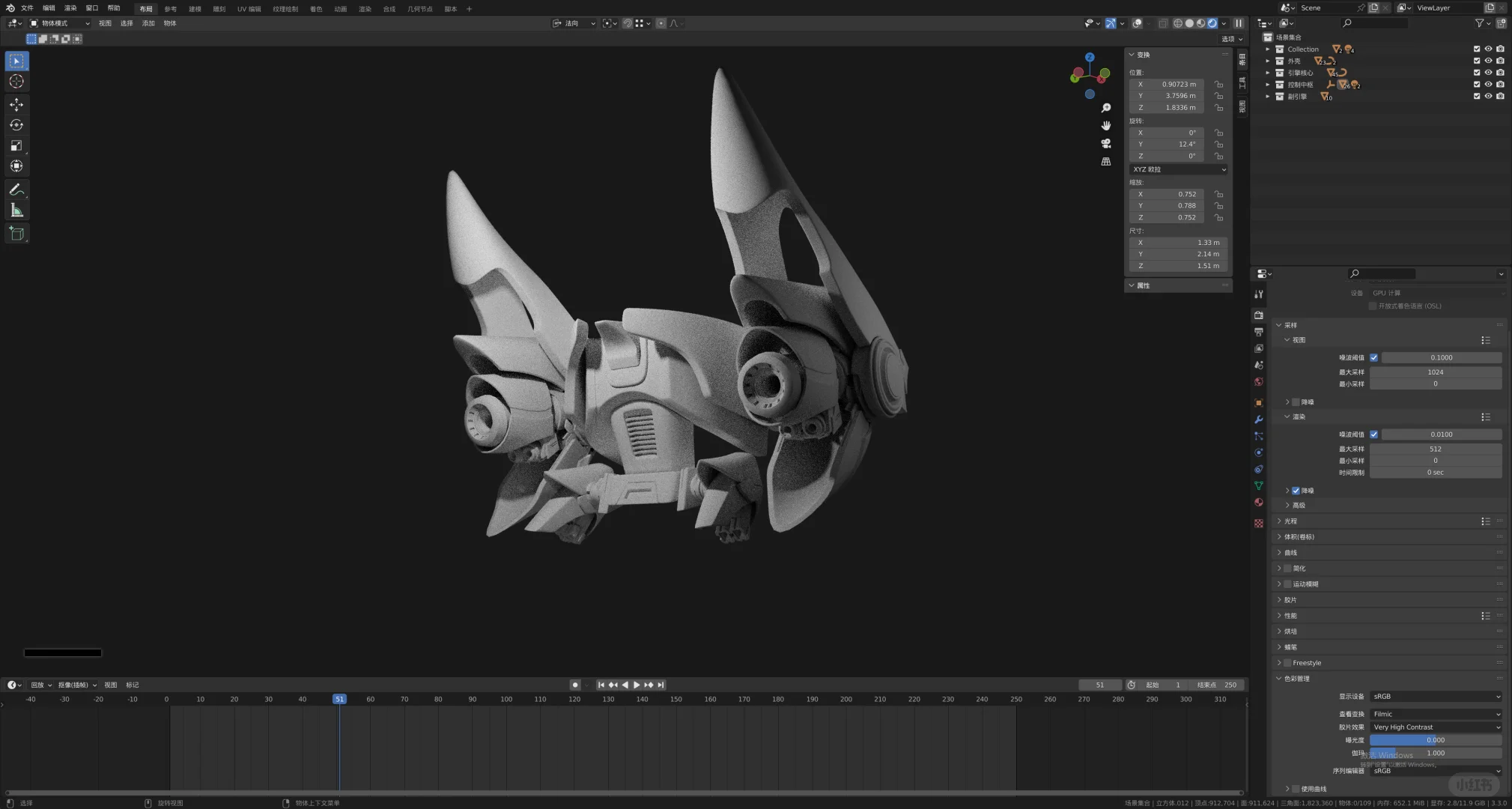Uncheck the render denoise checkbox
Screen dimensions: 1512x809
[x=1296, y=491]
